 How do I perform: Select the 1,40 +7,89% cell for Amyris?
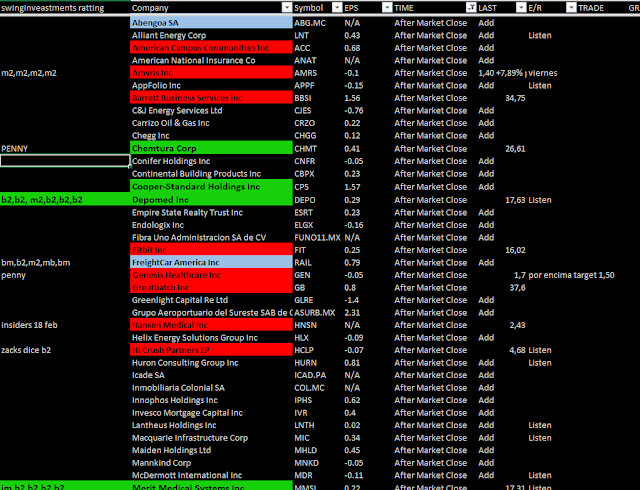501,73
